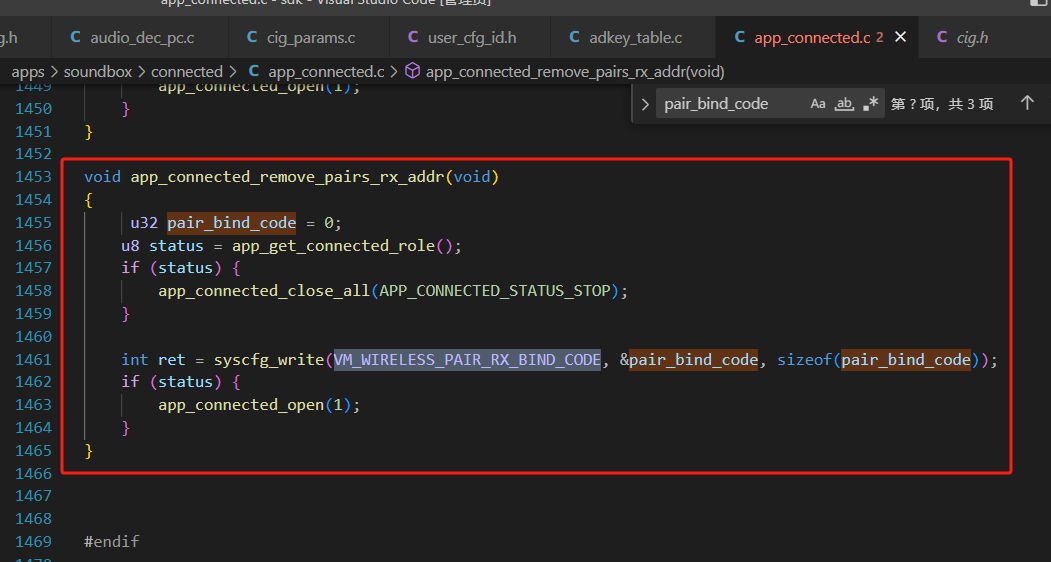Click the function cube icon in breadcrumb
The width and height of the screenshot is (1051, 562).
point(413,70)
